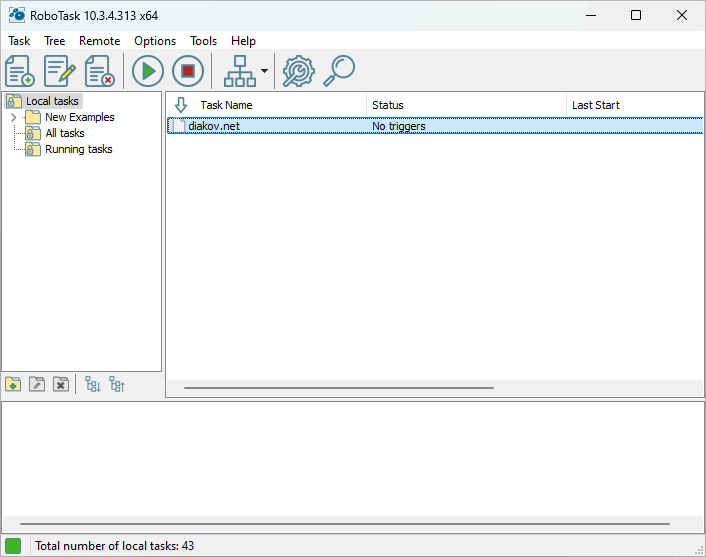Open the Remote menu
Screen dimensions: 706x557
100,41
